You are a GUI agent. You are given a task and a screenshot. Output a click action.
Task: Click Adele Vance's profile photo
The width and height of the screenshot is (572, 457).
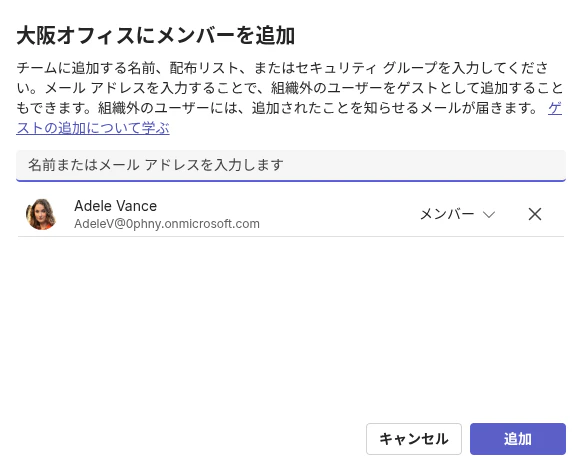click(x=41, y=214)
